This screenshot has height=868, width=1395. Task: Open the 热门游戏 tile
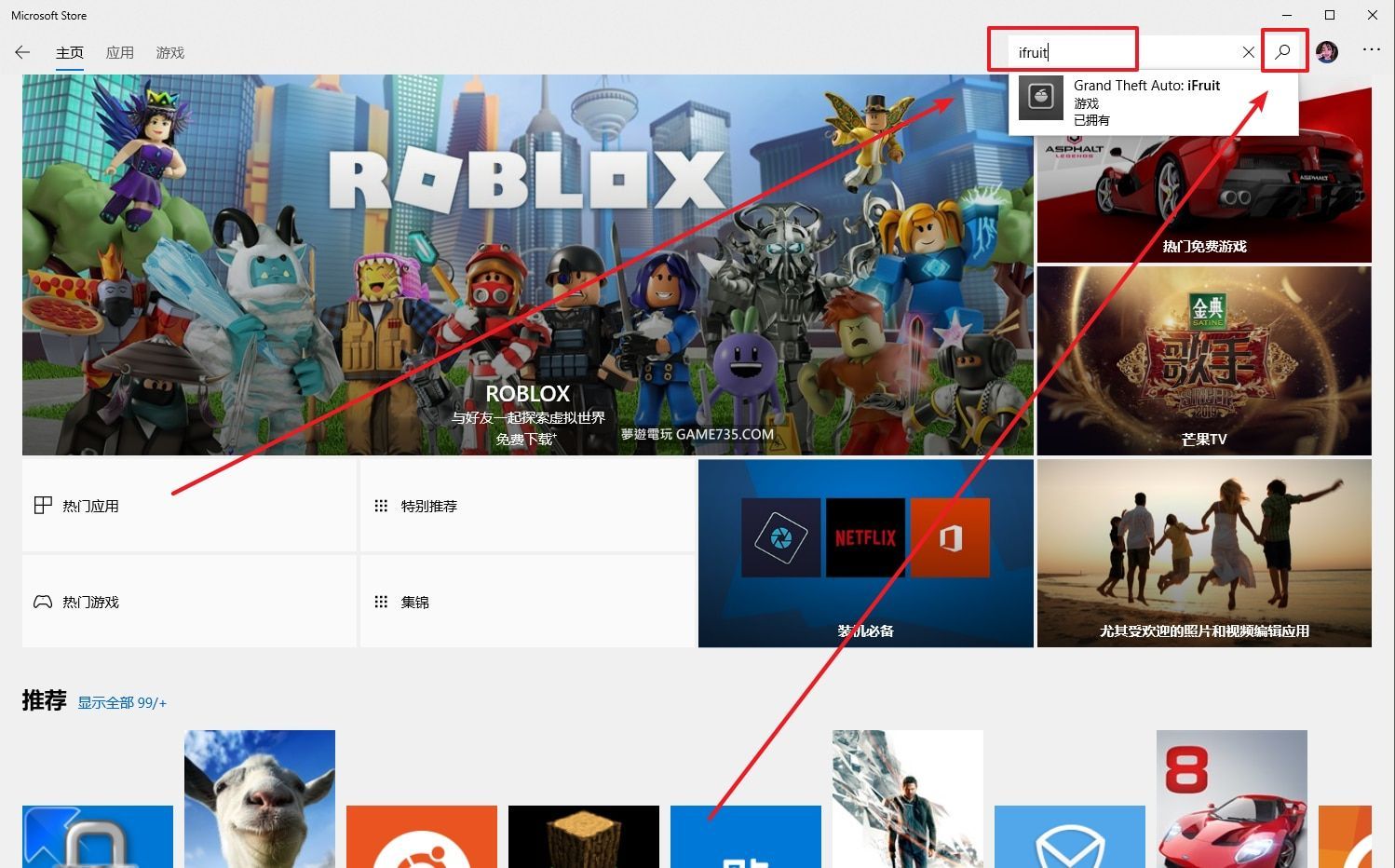click(189, 602)
